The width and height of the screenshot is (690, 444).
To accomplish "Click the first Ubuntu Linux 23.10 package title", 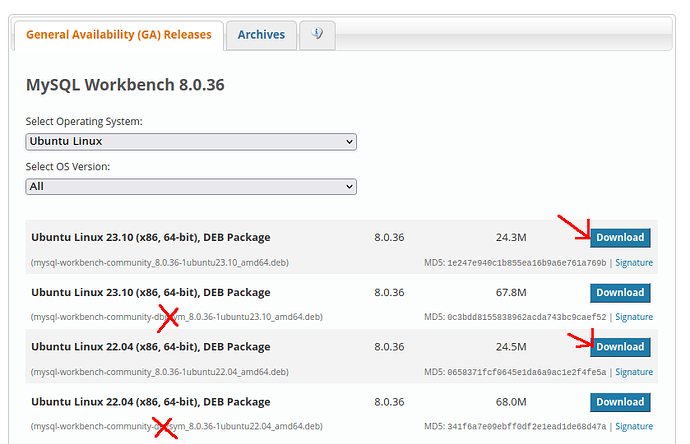I will [151, 238].
